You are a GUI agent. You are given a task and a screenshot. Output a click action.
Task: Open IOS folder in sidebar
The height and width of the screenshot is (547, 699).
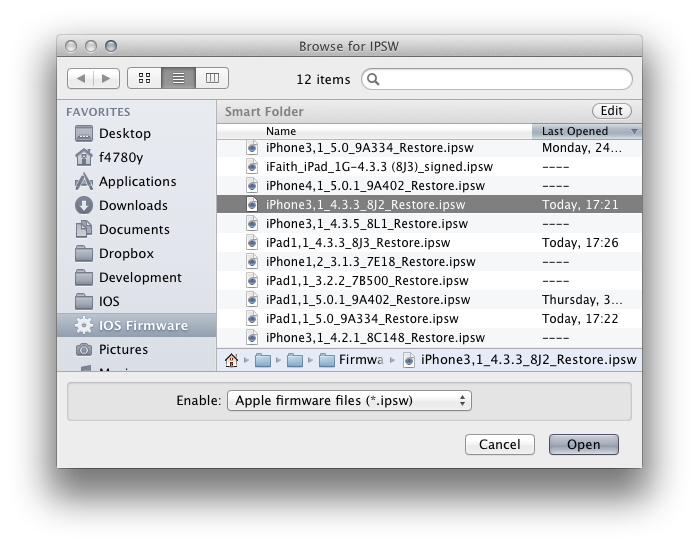point(136,302)
